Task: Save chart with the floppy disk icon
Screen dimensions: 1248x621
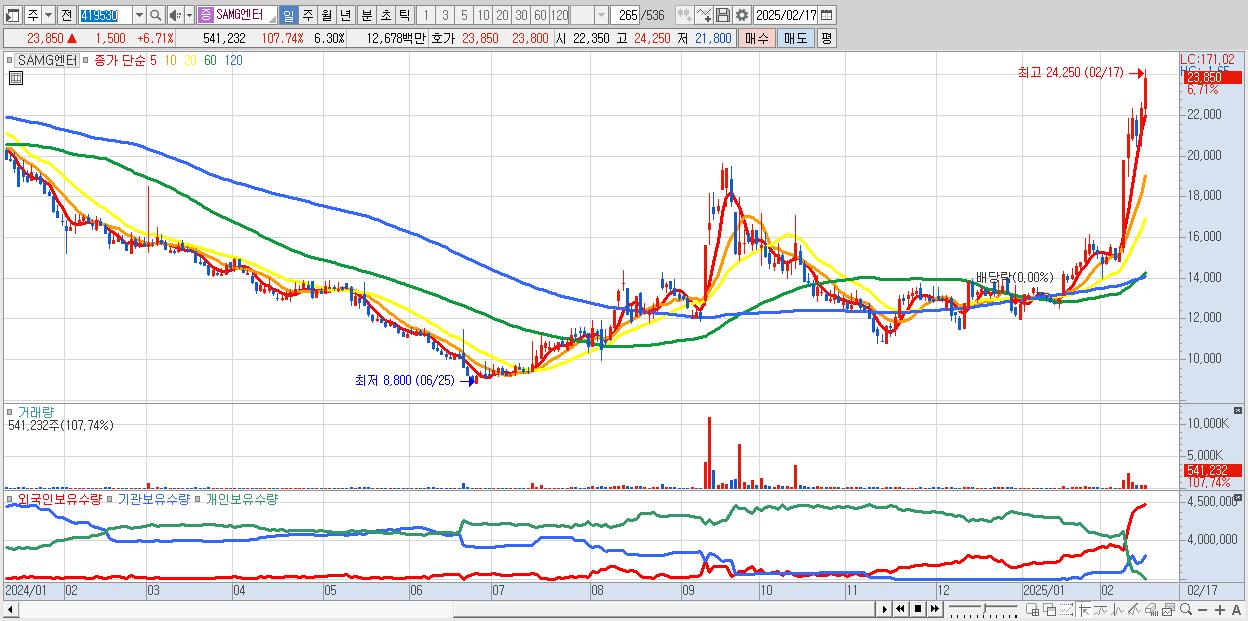Action: 723,15
